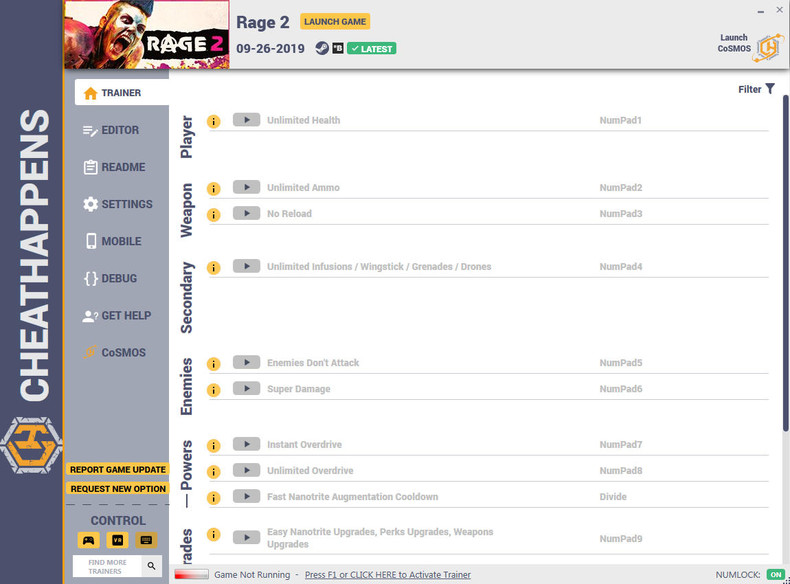Click REQUEST NEW OPTION button

118,489
